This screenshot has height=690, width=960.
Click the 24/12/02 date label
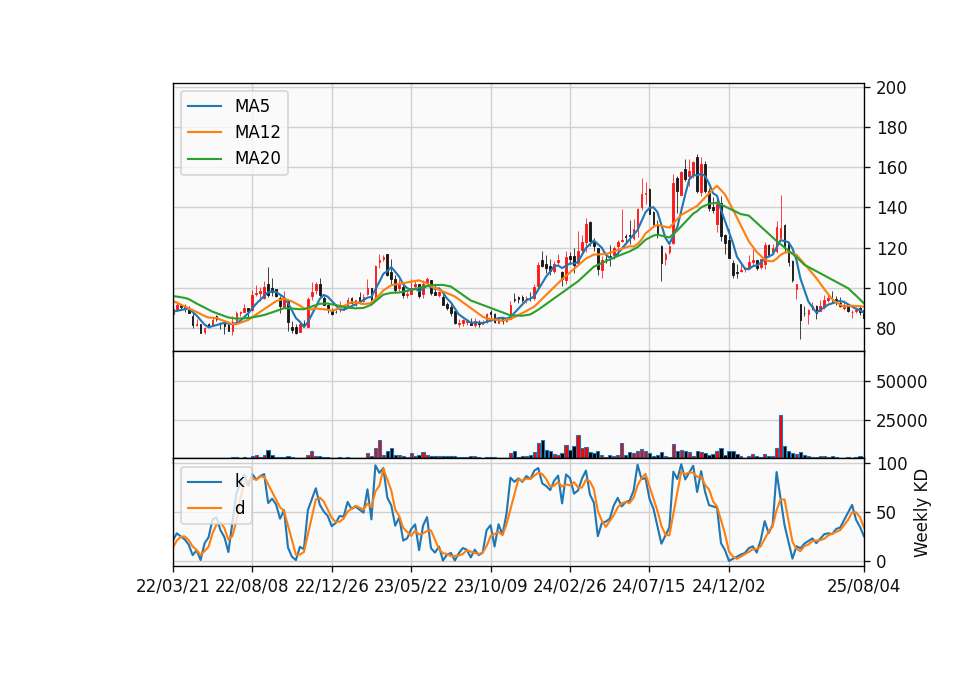coord(729,586)
